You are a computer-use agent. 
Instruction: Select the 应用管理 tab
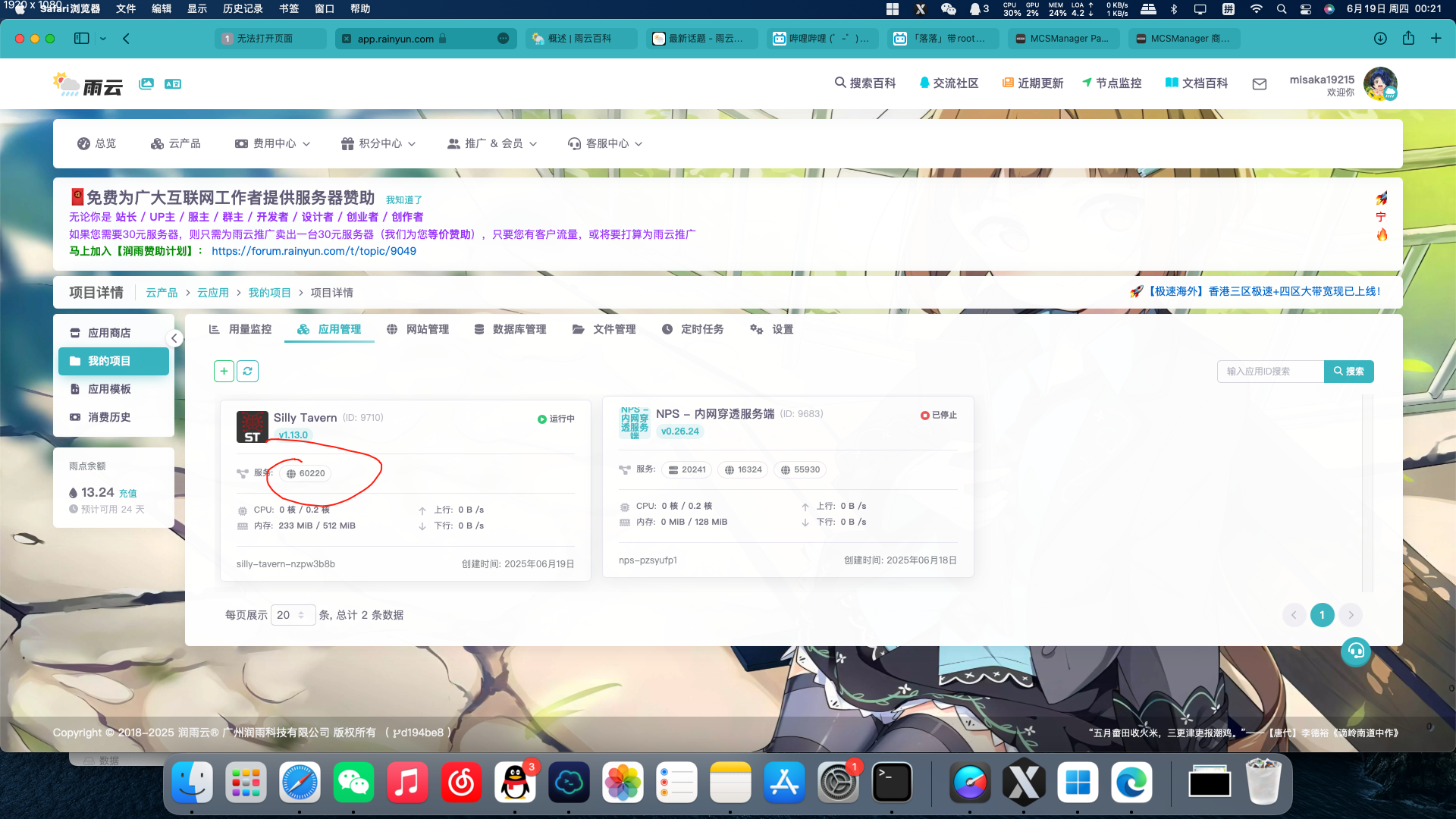coord(329,329)
